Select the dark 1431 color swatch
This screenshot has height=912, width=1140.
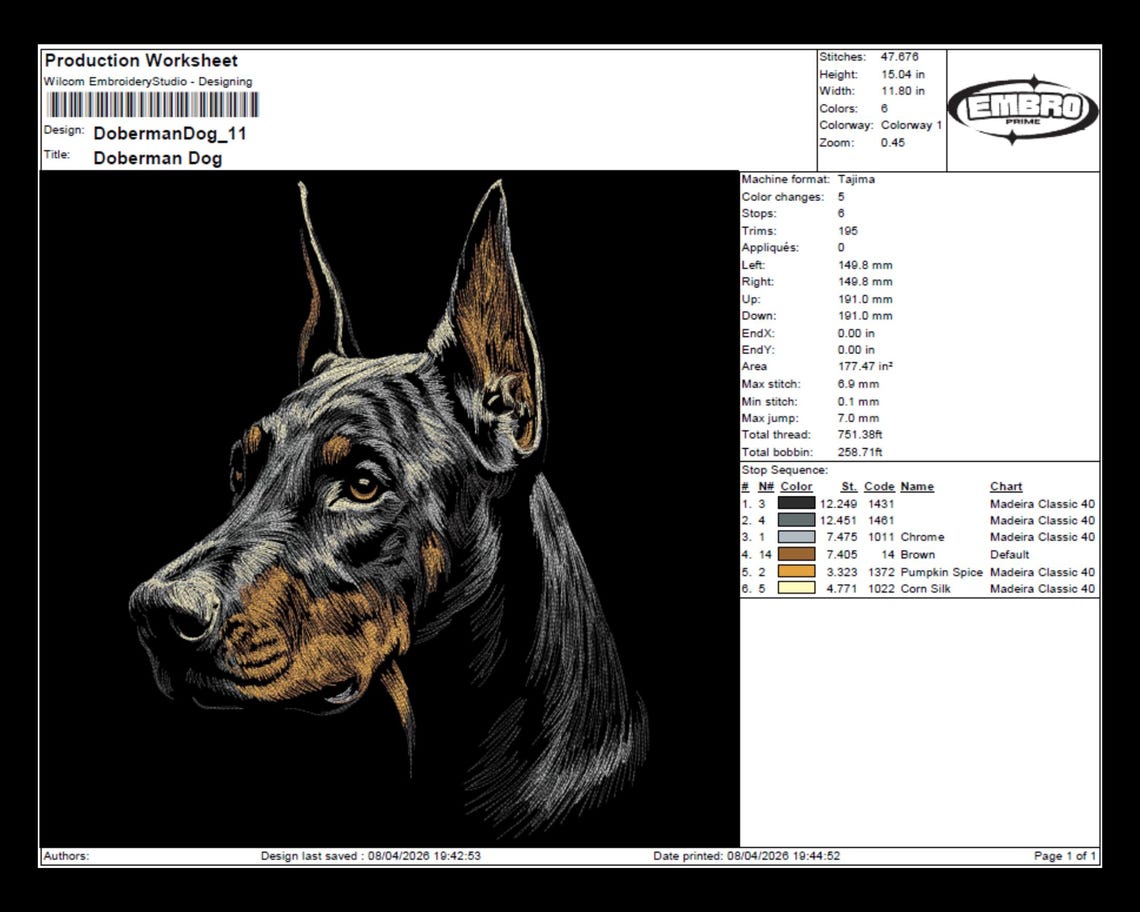pyautogui.click(x=796, y=503)
